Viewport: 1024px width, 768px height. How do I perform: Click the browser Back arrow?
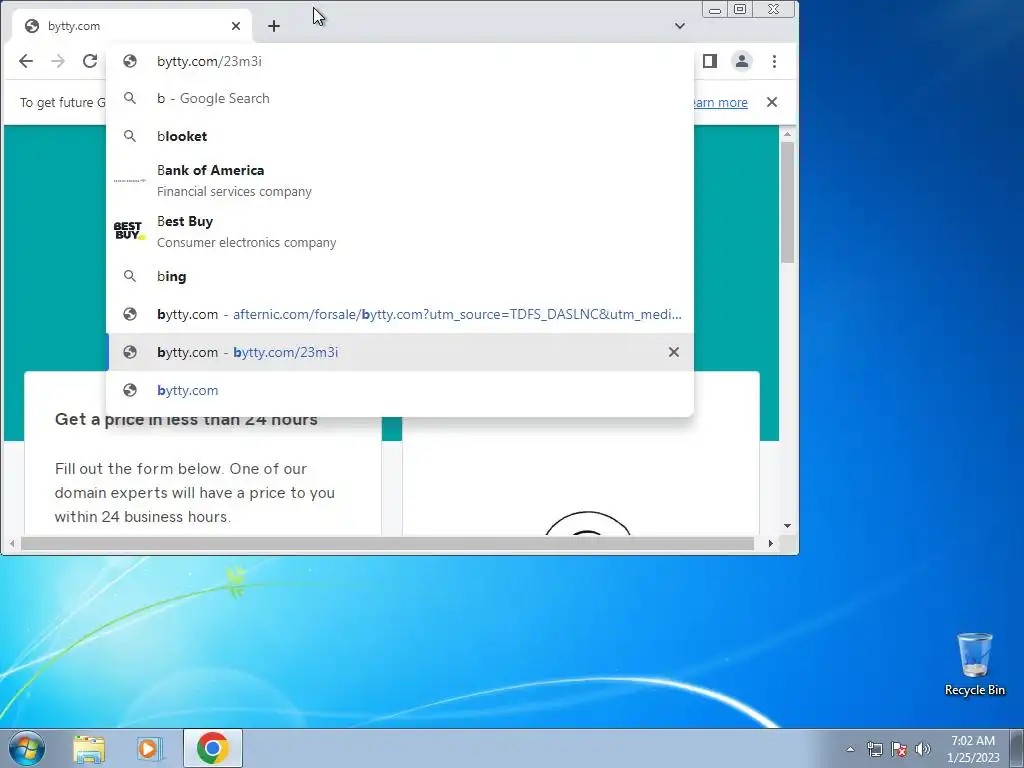pyautogui.click(x=25, y=61)
